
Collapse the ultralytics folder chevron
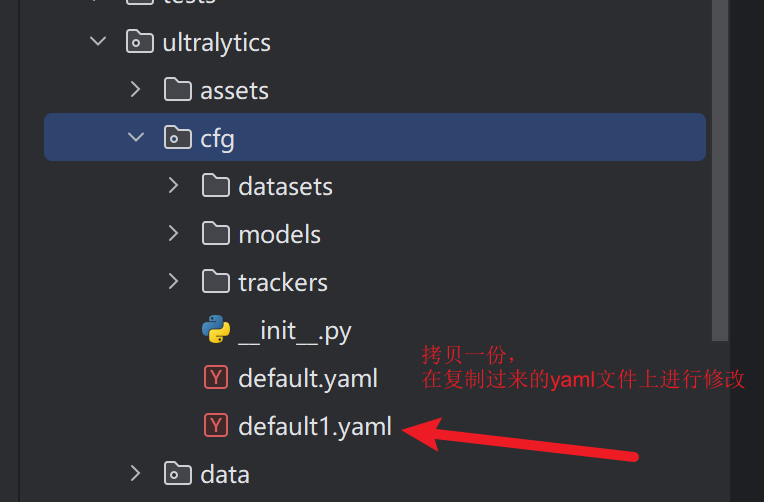[x=98, y=41]
